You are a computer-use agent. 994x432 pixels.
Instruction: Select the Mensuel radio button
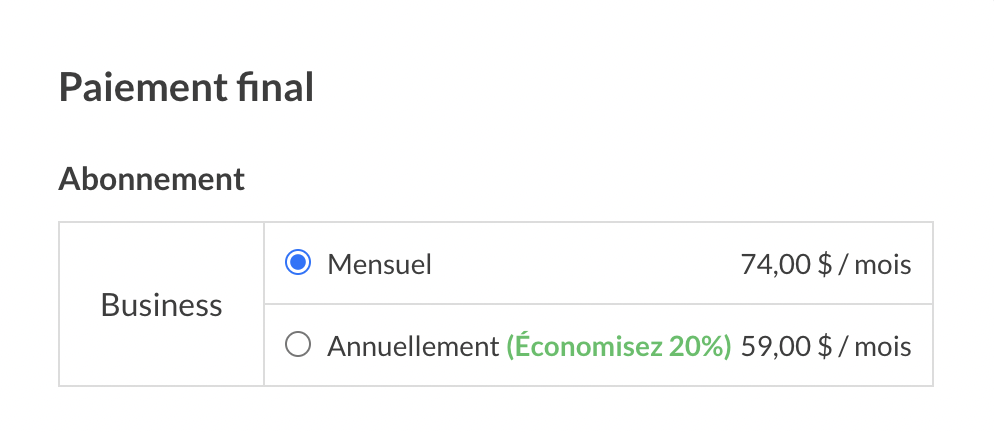tap(297, 263)
